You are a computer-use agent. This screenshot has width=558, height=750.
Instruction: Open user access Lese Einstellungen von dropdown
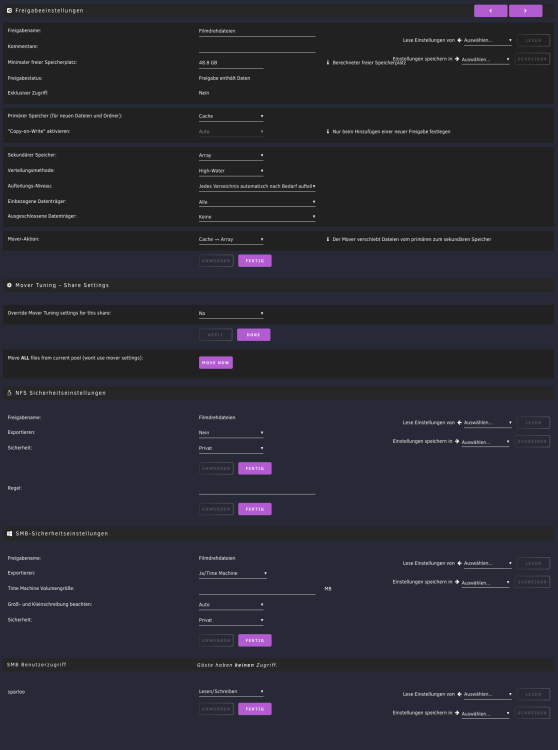click(x=488, y=695)
